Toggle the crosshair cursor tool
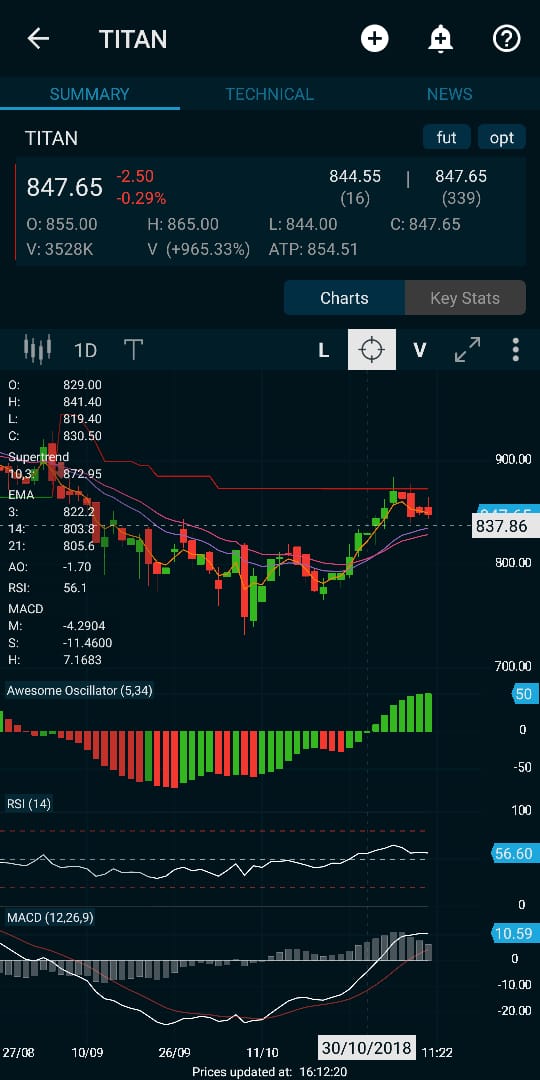540x1080 pixels. [x=372, y=350]
